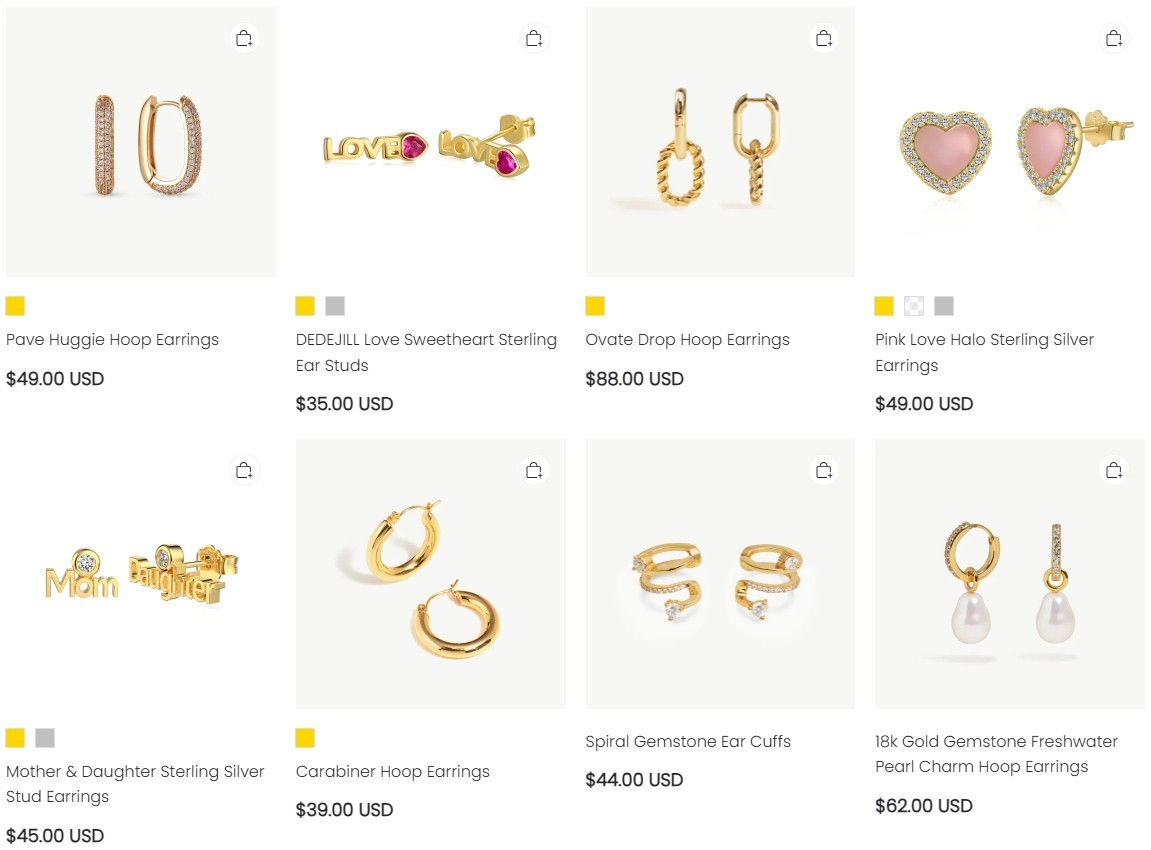Image resolution: width=1151 pixels, height=850 pixels.
Task: Add Carabiner Hoop Earrings to cart
Action: [534, 469]
